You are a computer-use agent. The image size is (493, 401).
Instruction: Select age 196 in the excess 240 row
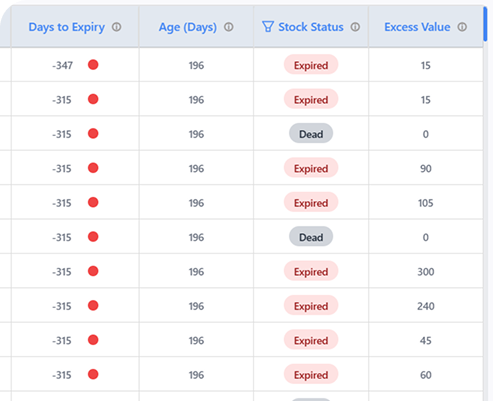point(196,306)
